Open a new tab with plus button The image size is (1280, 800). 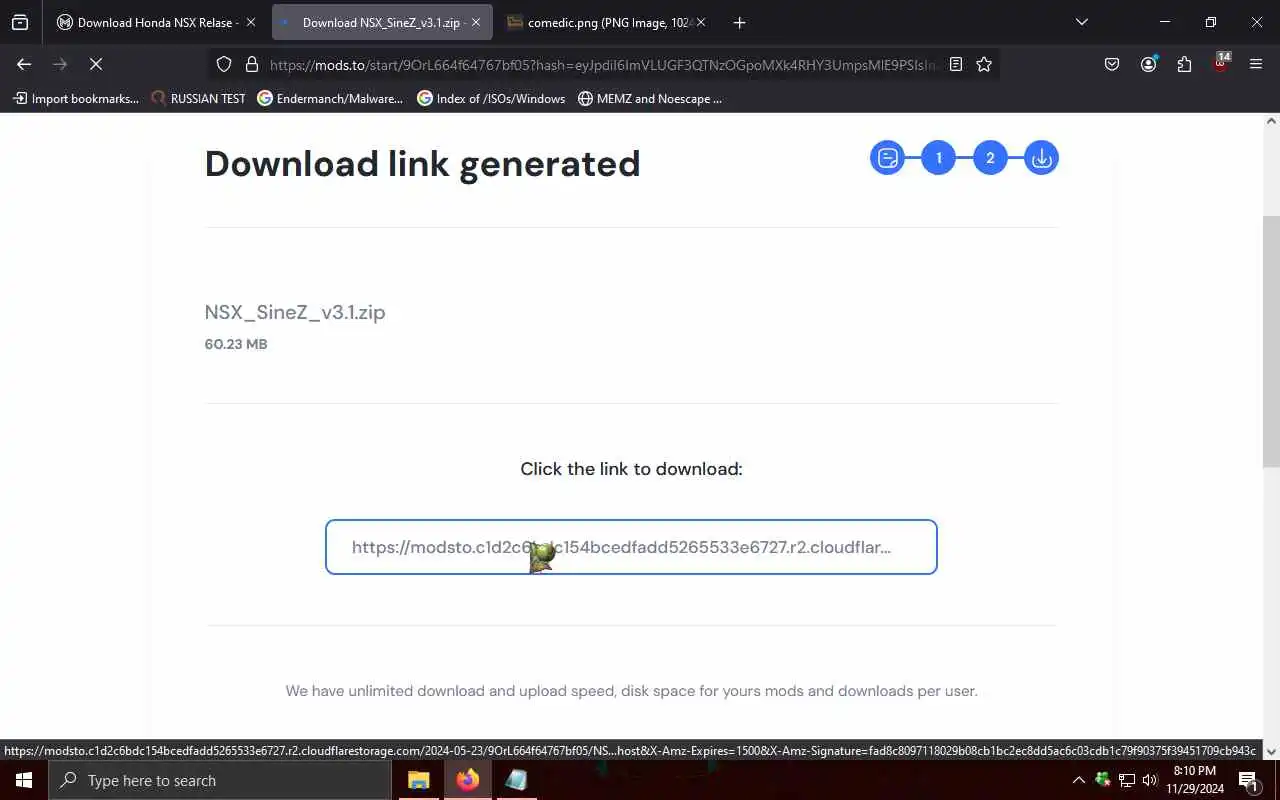click(x=739, y=22)
